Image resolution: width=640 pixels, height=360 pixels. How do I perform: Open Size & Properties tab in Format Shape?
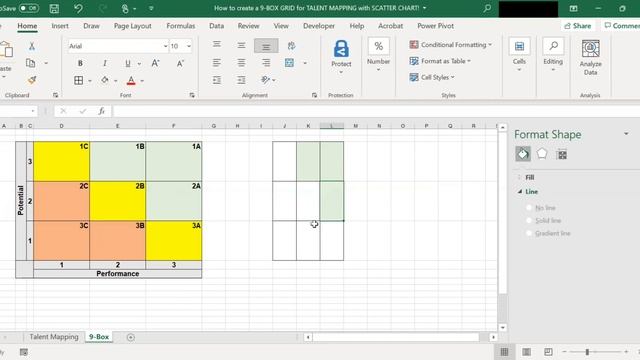click(562, 155)
